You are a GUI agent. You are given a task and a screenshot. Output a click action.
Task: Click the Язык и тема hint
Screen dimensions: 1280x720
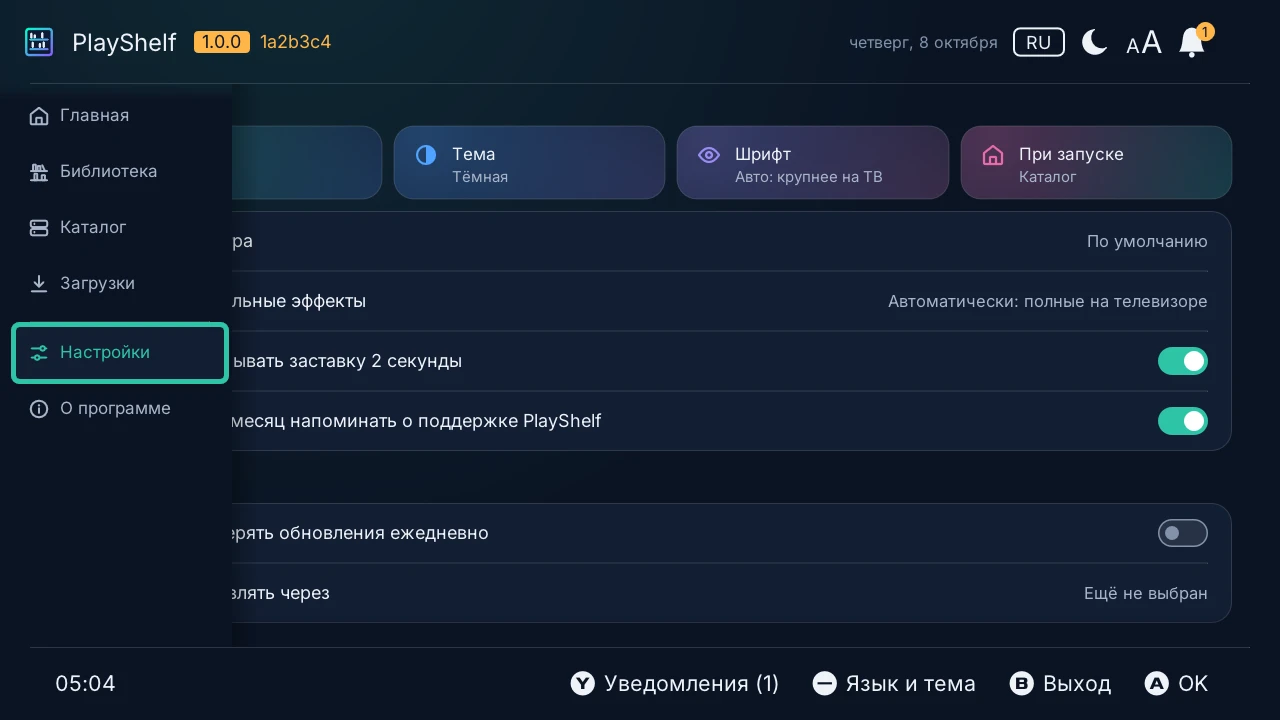point(894,684)
